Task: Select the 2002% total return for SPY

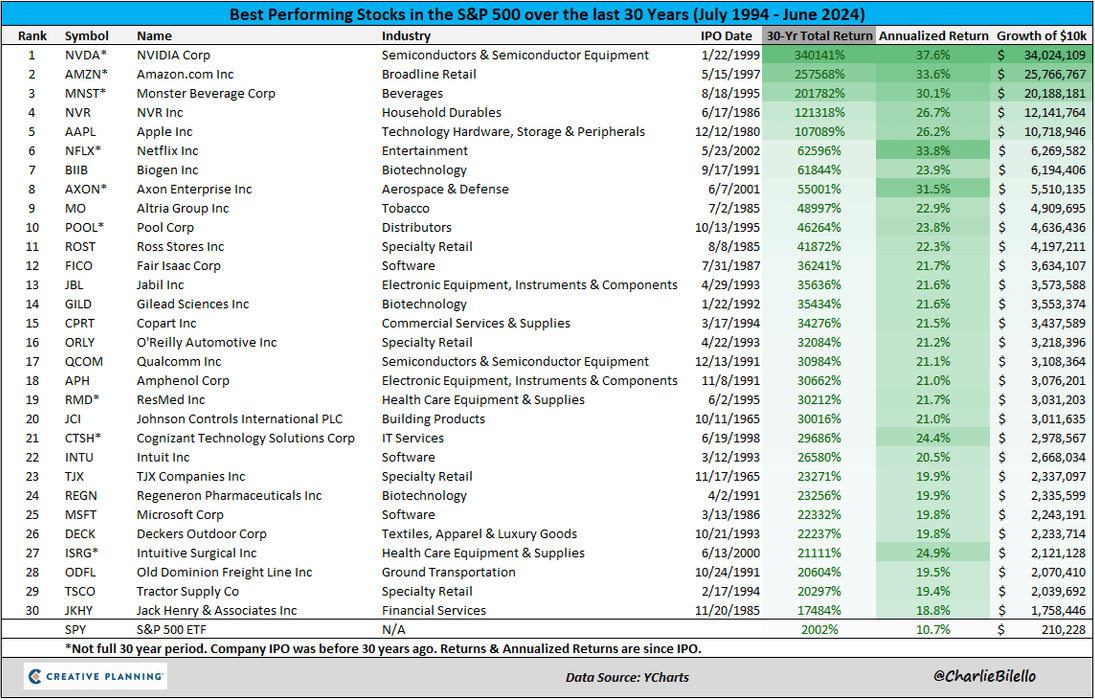Action: 819,629
